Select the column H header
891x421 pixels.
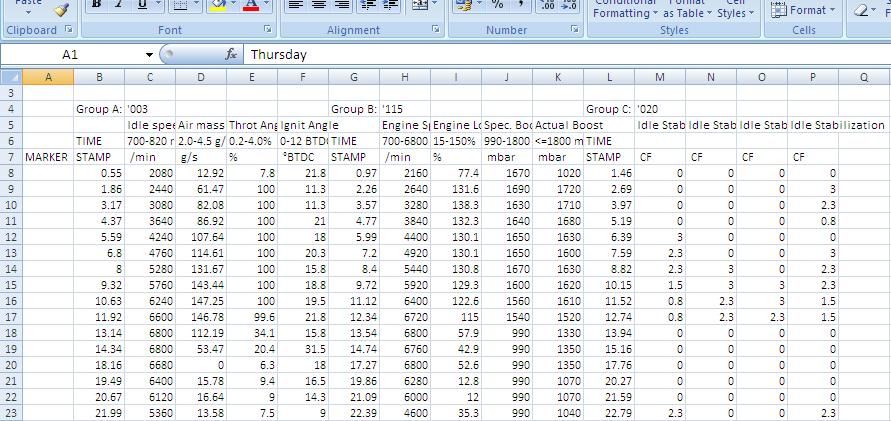point(405,77)
